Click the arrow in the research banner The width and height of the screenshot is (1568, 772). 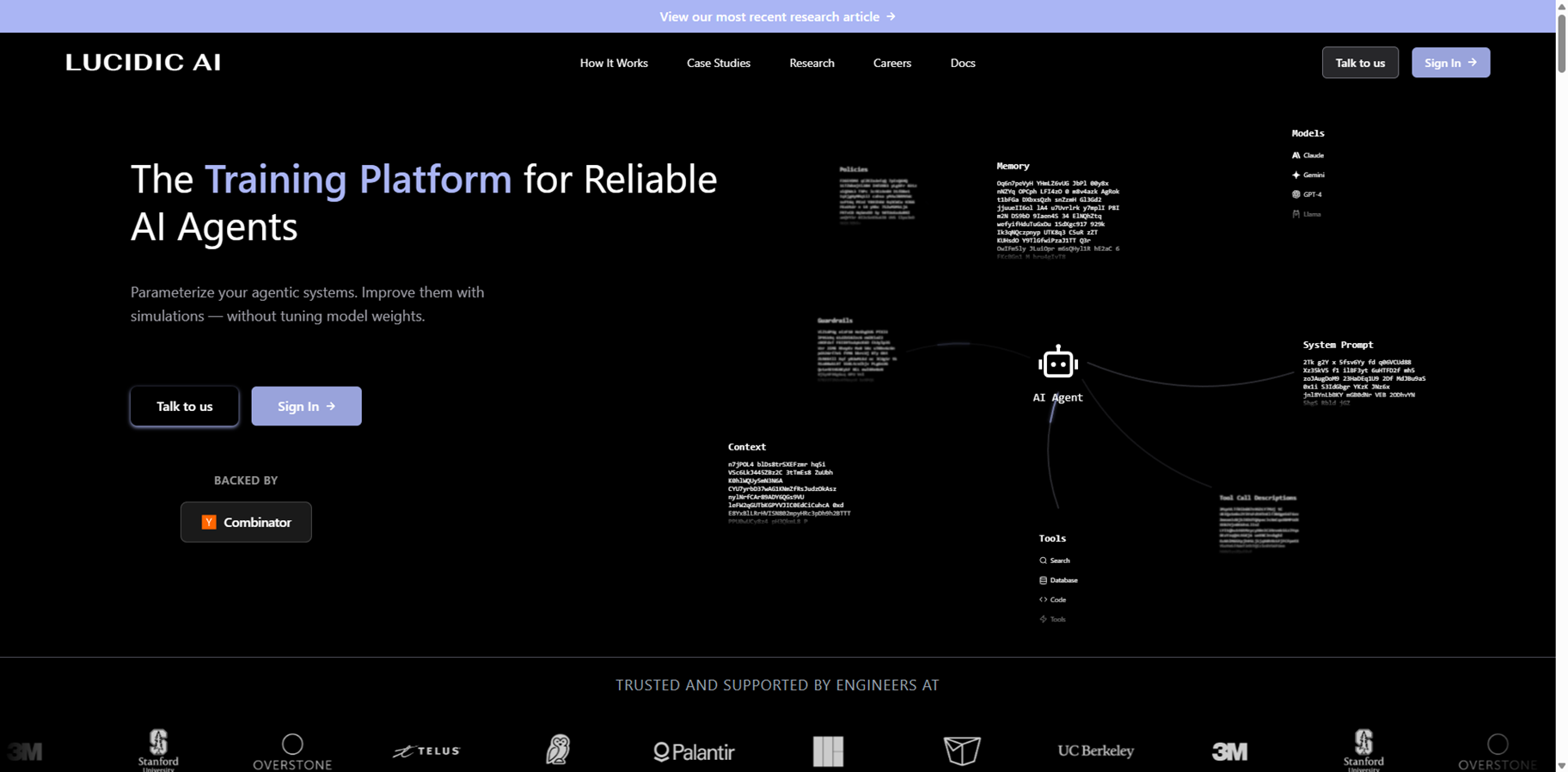tap(891, 16)
